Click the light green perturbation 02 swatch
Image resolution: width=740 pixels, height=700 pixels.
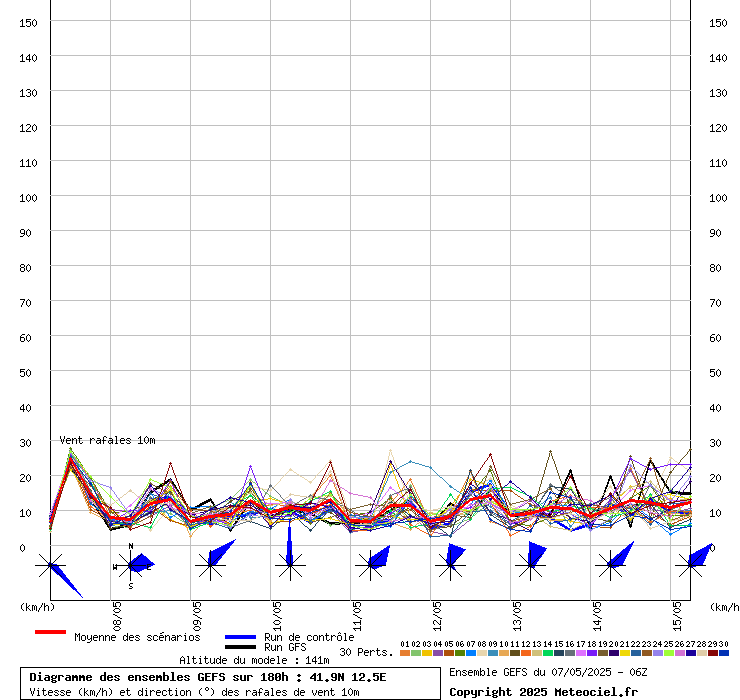click(x=416, y=653)
